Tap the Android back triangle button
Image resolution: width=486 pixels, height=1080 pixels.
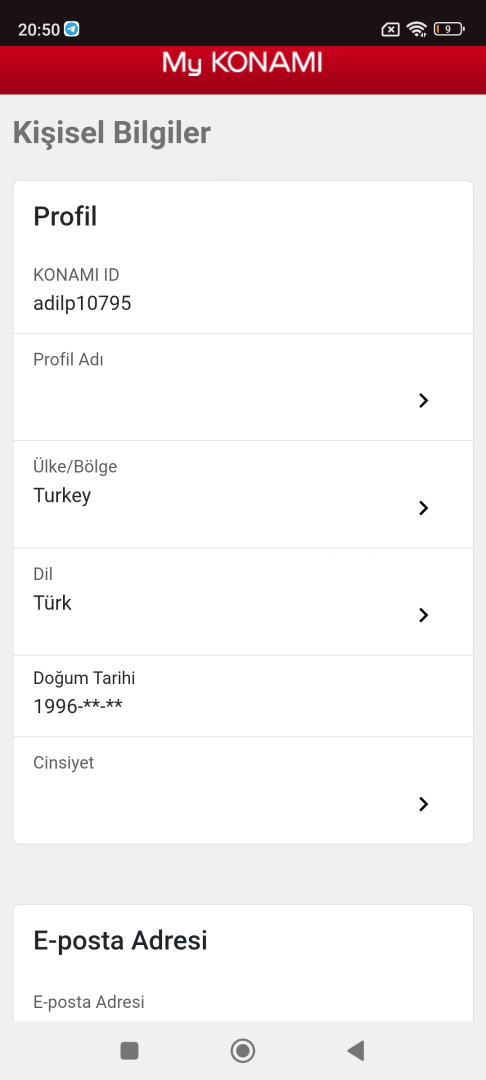tap(356, 1050)
